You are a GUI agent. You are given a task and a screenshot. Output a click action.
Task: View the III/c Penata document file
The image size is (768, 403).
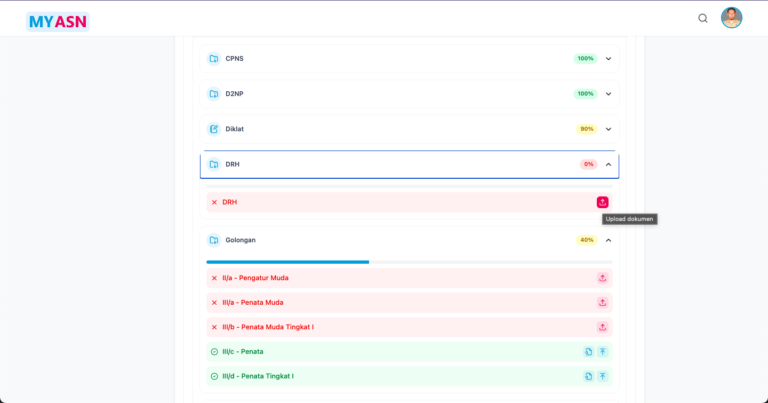click(588, 352)
